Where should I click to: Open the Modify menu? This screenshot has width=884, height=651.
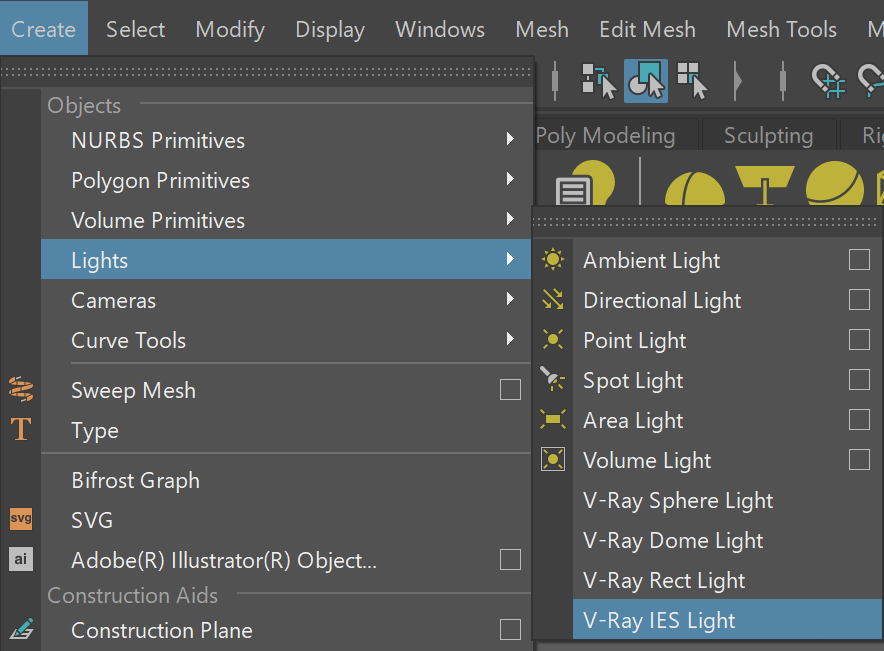(x=230, y=29)
